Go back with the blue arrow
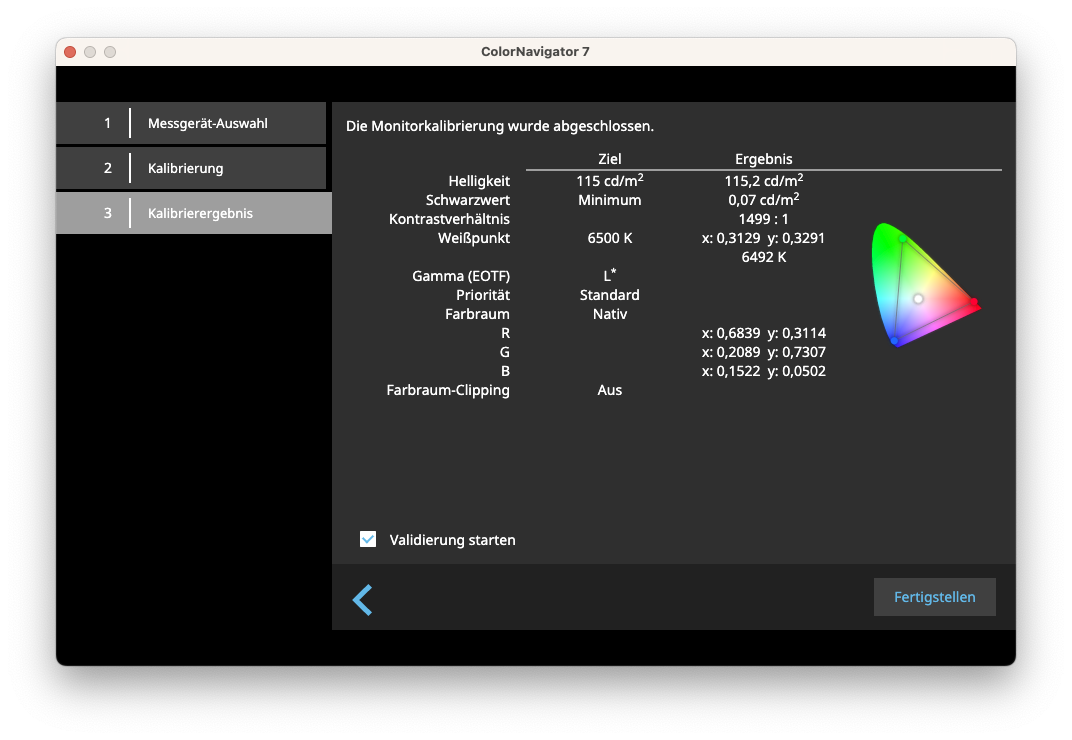The width and height of the screenshot is (1072, 740). [x=363, y=600]
